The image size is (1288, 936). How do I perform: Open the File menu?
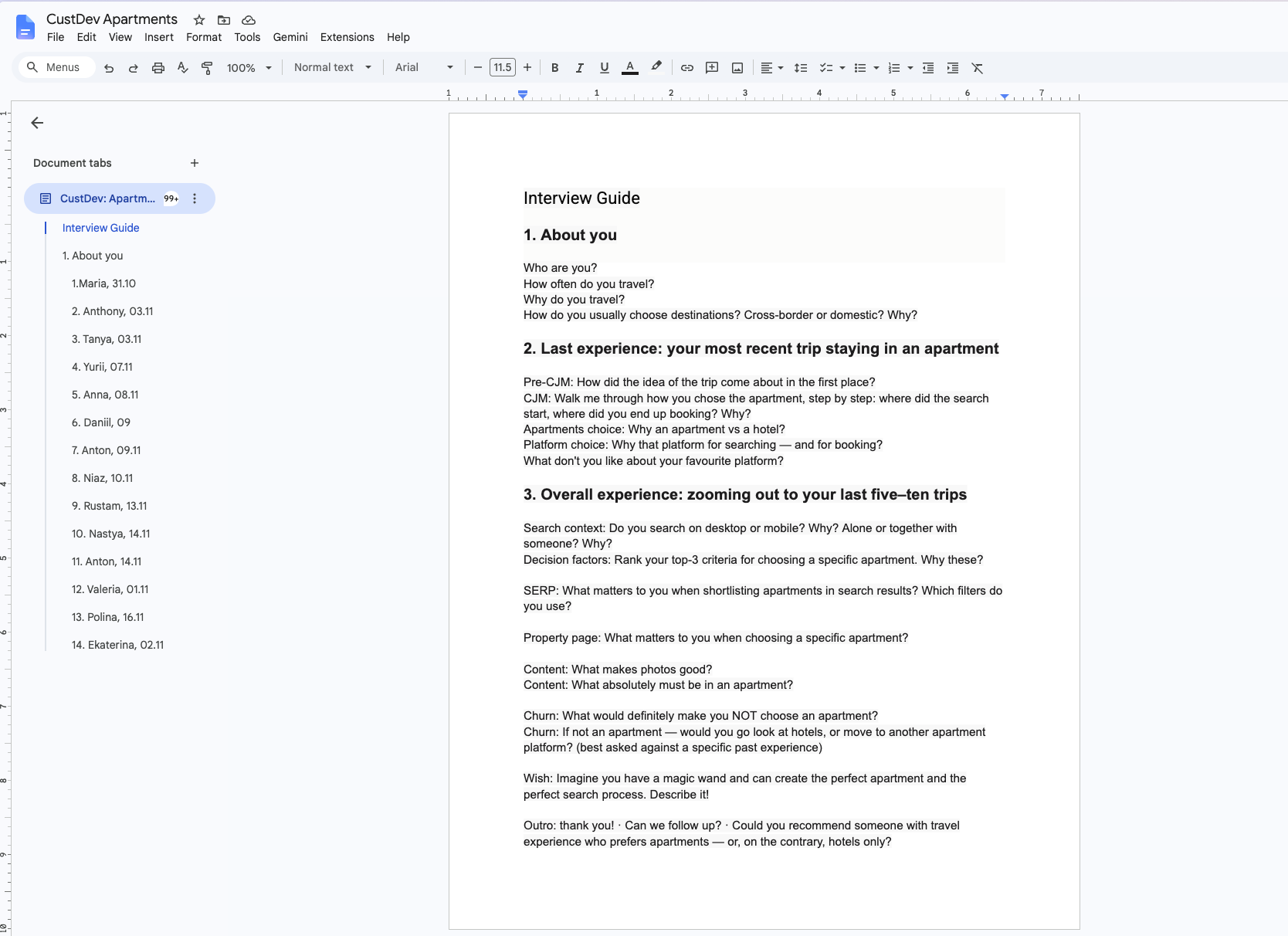(56, 37)
